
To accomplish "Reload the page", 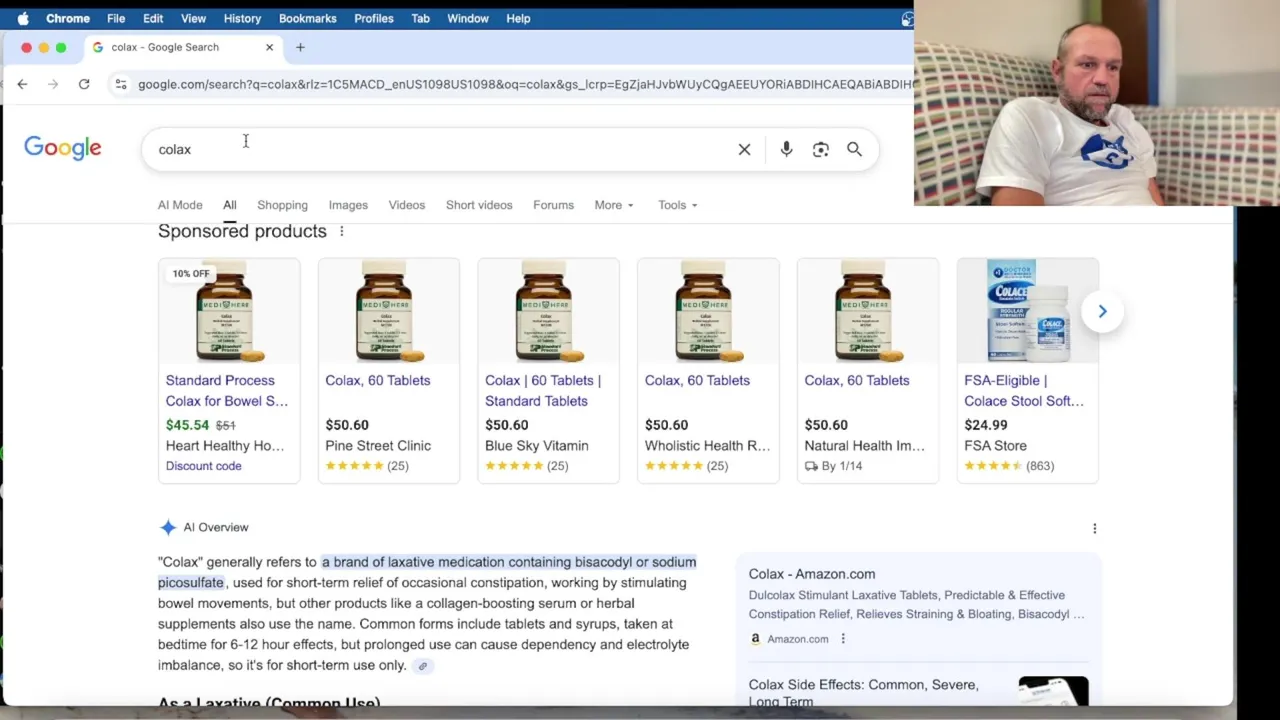I will click(84, 84).
